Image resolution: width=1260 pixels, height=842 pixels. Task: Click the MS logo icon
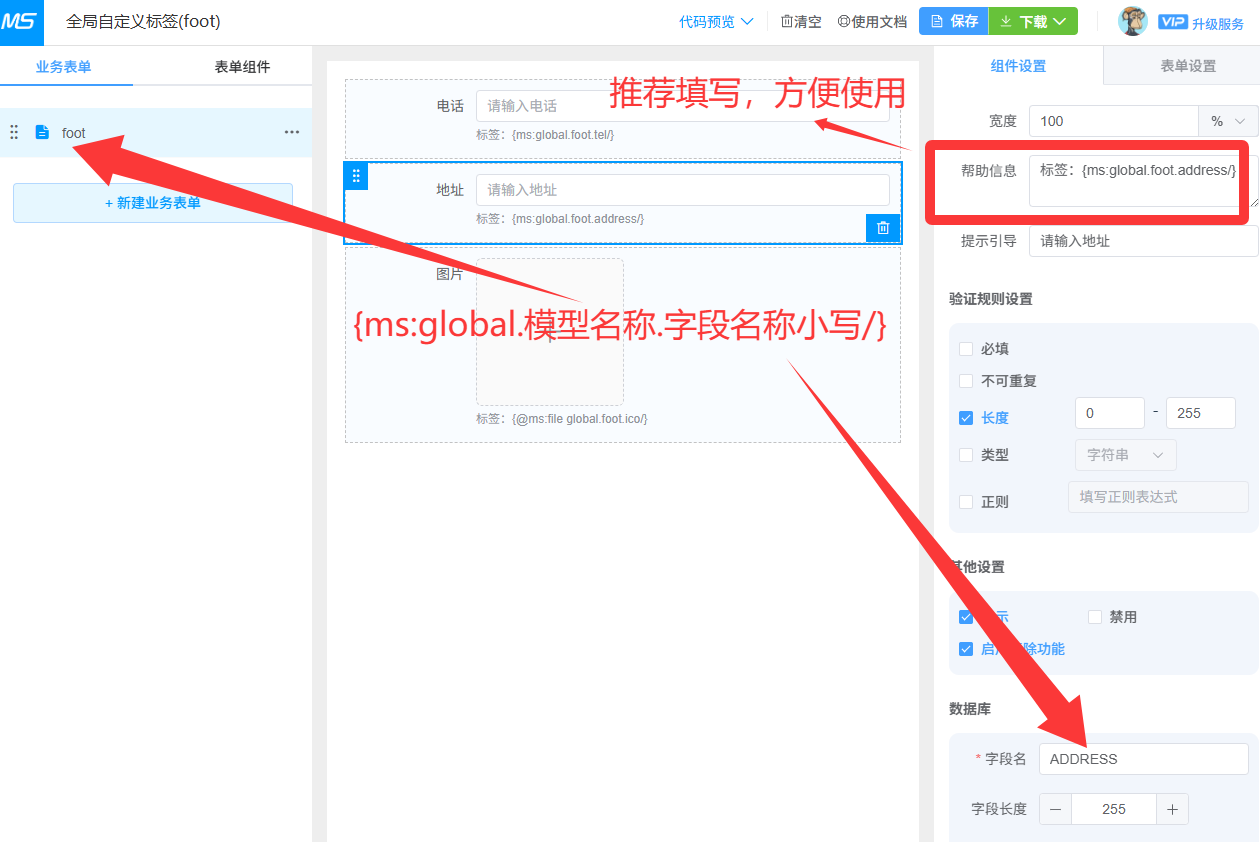pos(21,22)
